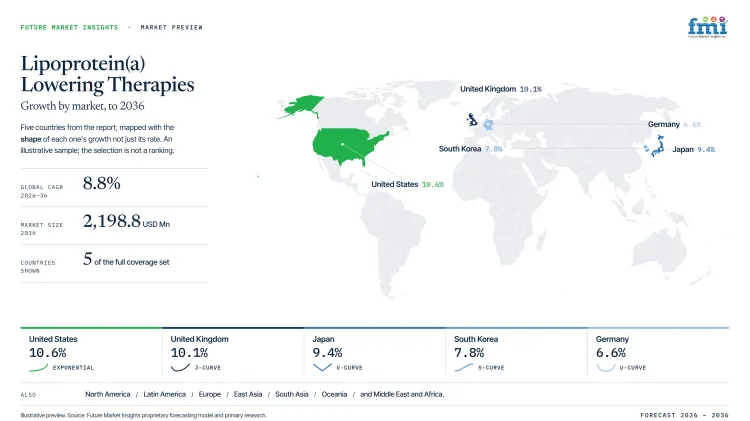Click the V-curve icon under Japan
Viewport: 750px width, 421px height.
[x=322, y=367]
